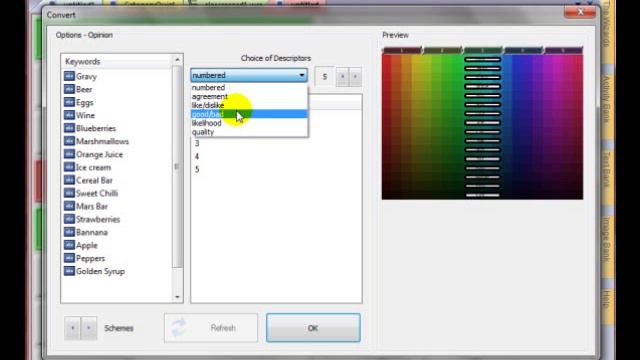Screen dimensions: 640x360
Task: Choose 'numbered' from descriptor dropdown list
Action: coord(249,87)
